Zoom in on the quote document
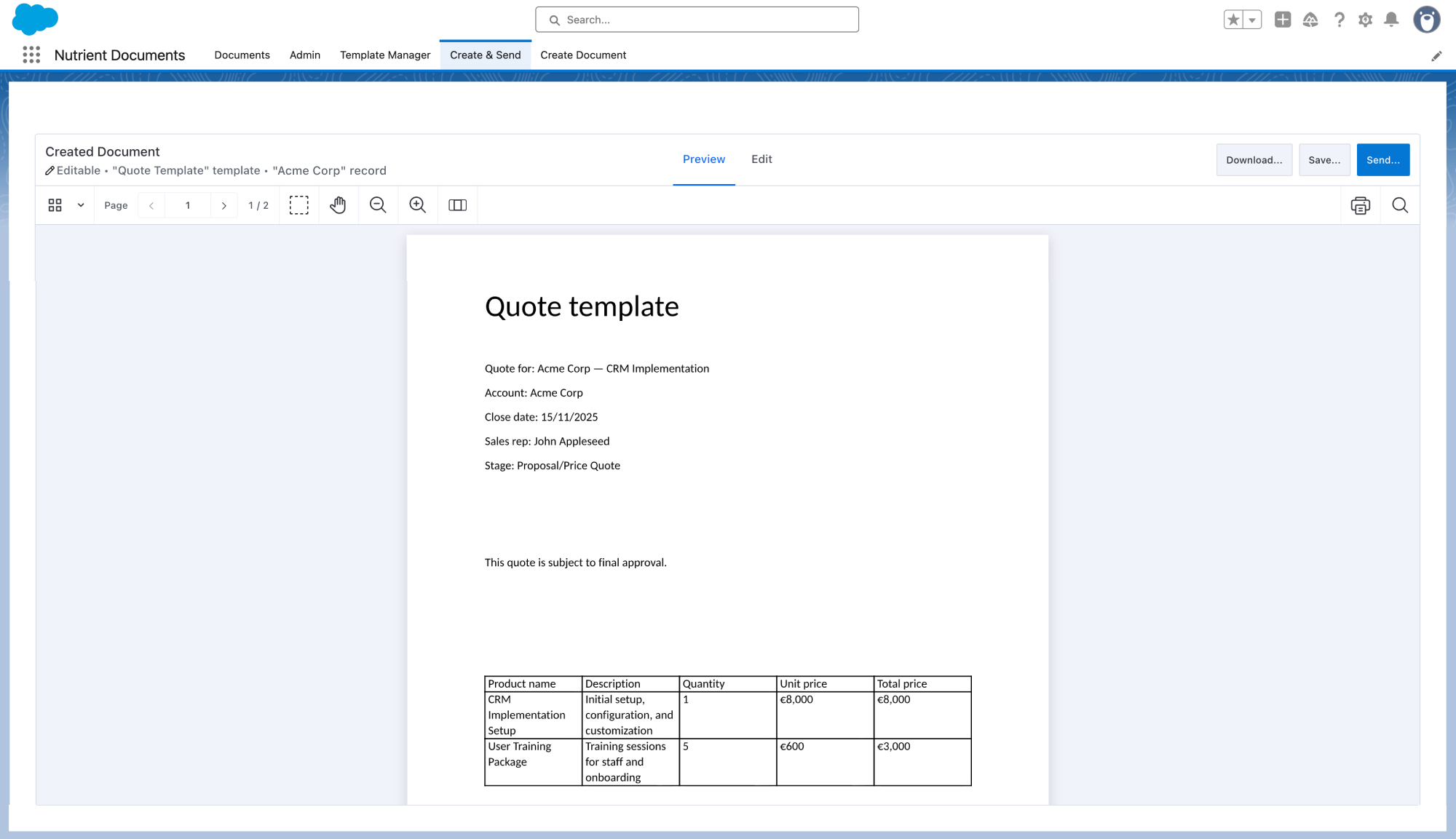 click(x=417, y=204)
